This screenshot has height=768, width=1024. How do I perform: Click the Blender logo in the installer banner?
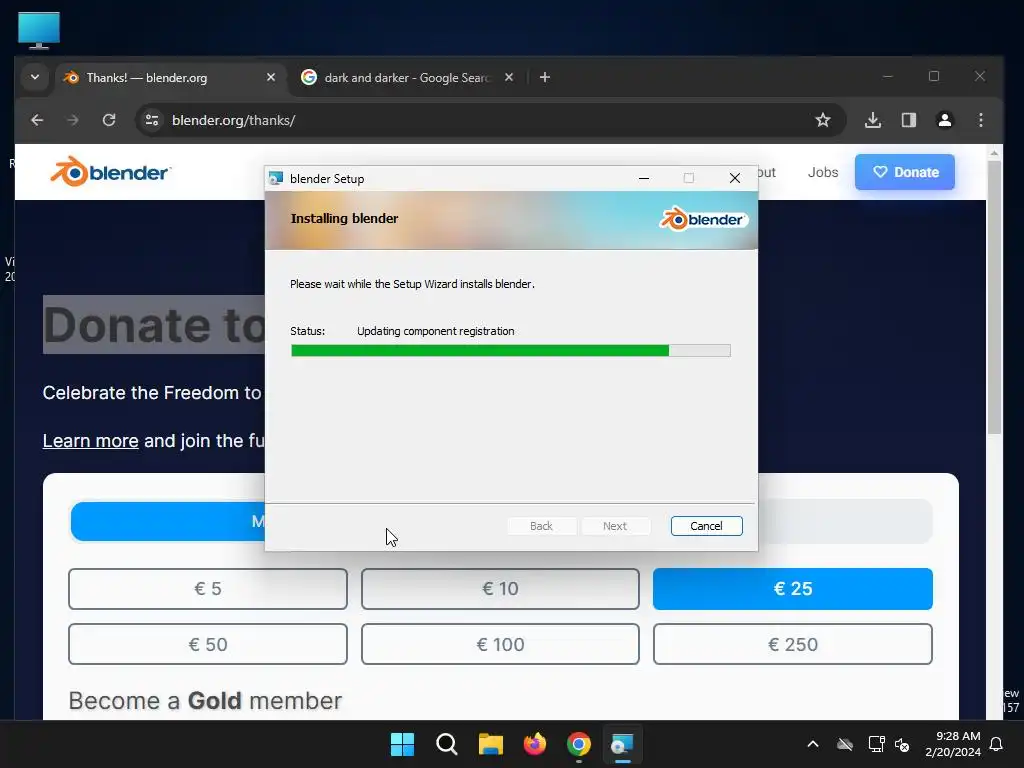(x=703, y=219)
